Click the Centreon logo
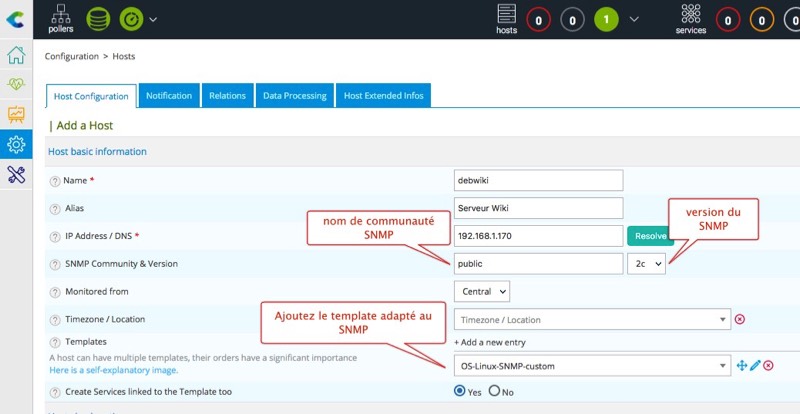 [16, 18]
